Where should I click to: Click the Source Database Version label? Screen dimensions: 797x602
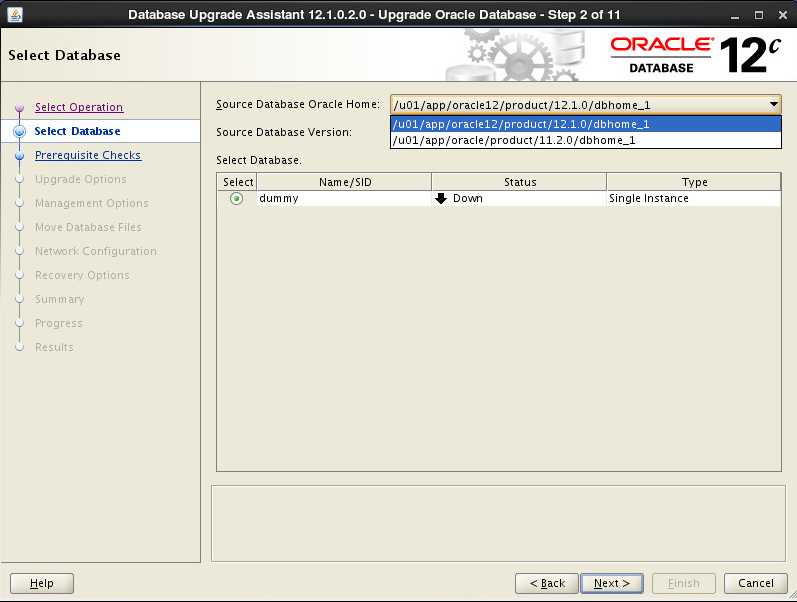pos(284,132)
